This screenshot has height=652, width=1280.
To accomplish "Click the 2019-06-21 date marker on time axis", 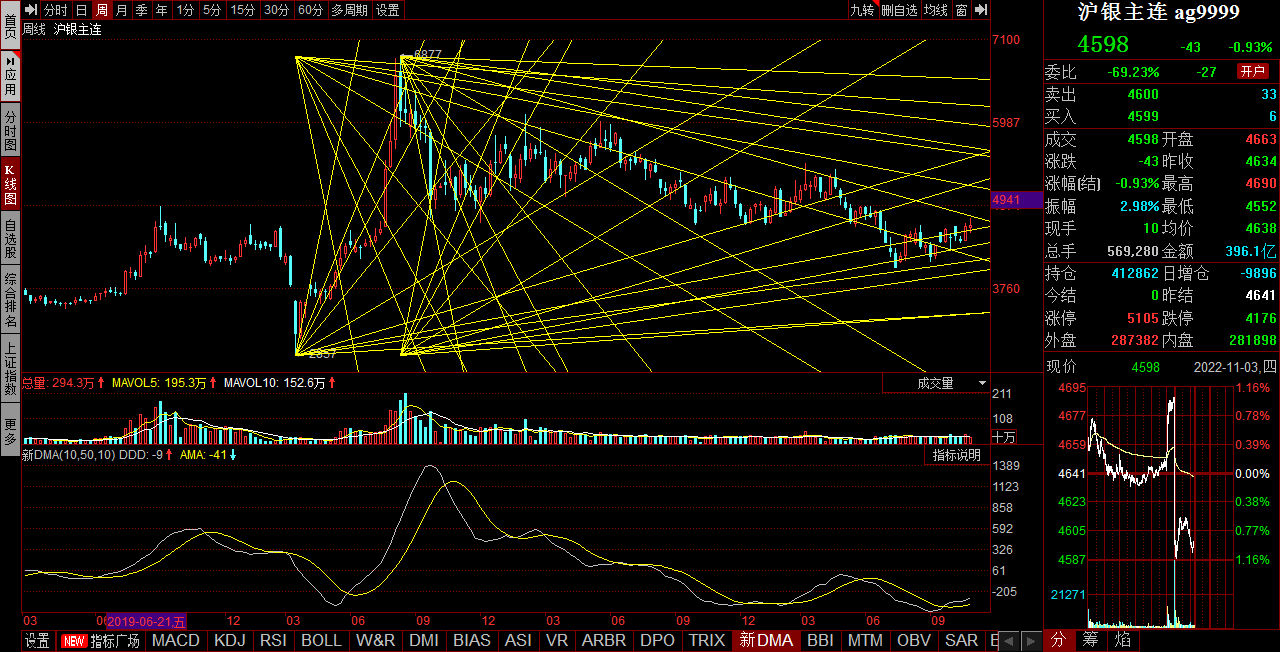I will 146,622.
